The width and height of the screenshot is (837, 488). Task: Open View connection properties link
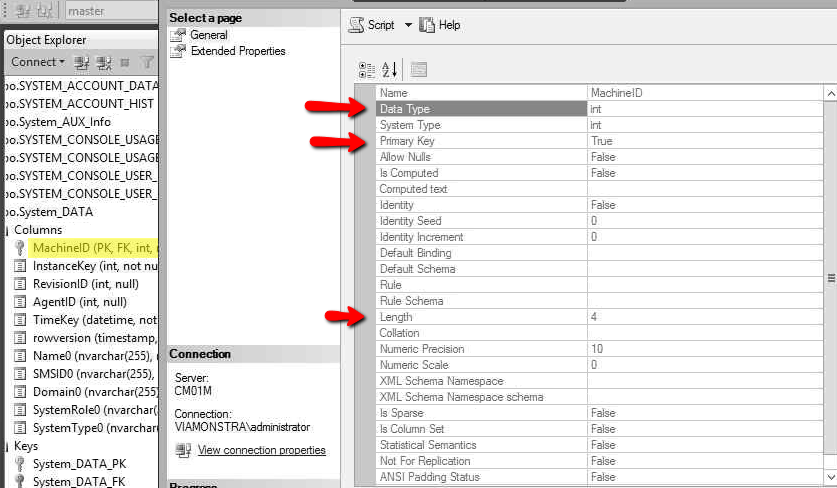point(261,450)
